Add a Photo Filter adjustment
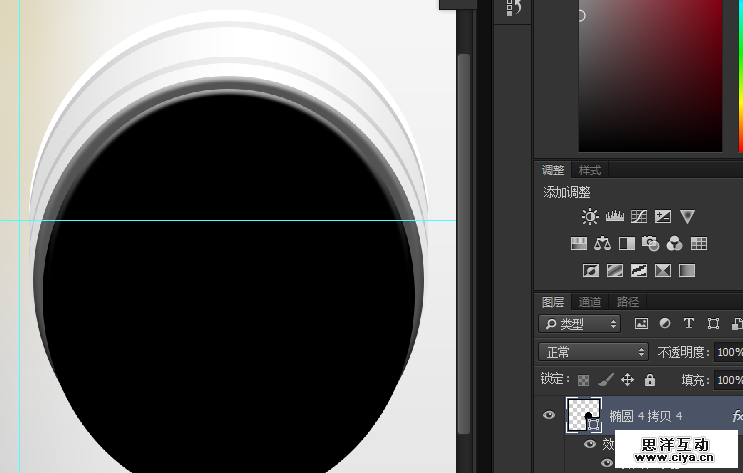743x473 pixels. click(x=651, y=243)
